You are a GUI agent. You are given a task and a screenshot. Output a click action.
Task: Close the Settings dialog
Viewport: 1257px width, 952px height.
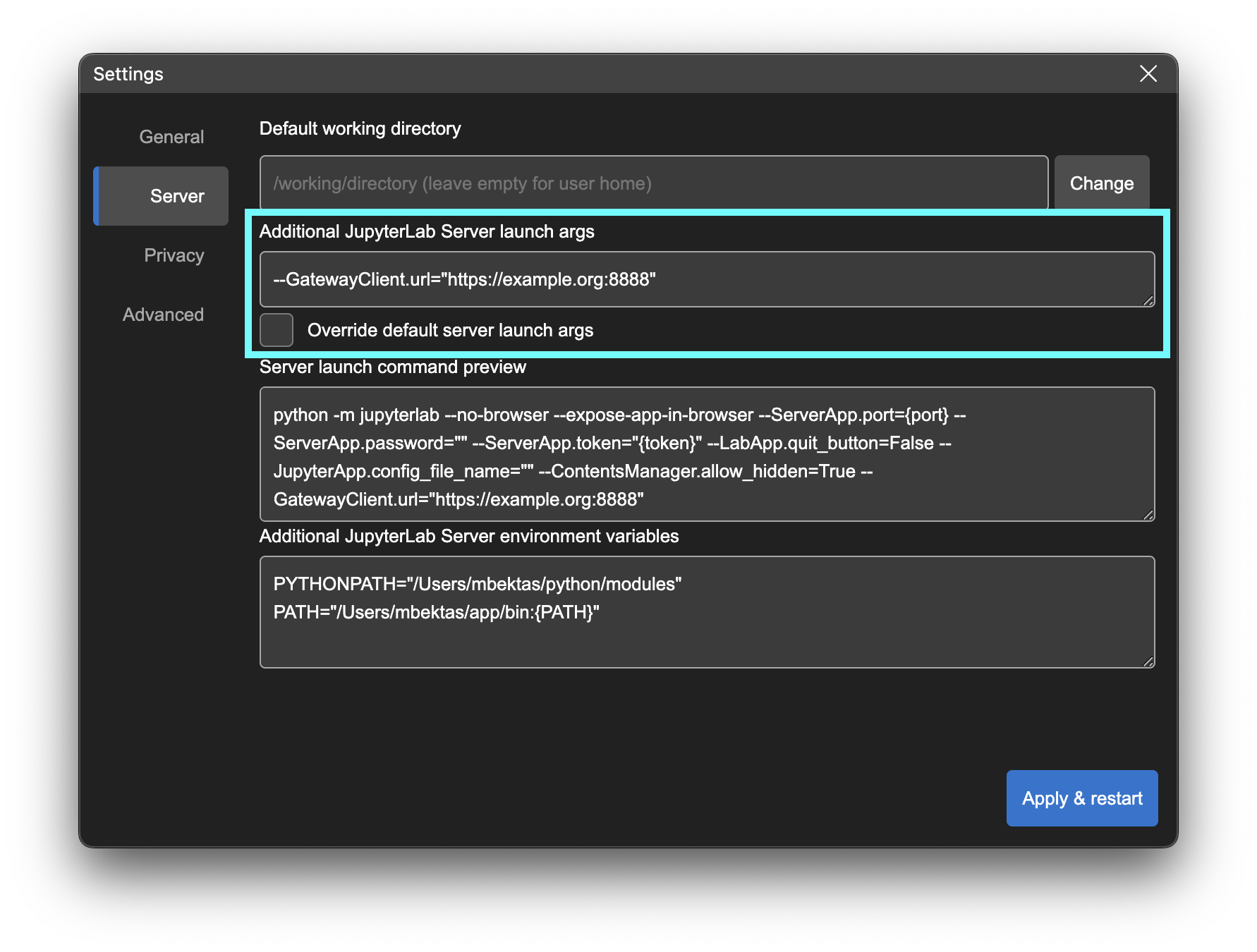[x=1148, y=73]
